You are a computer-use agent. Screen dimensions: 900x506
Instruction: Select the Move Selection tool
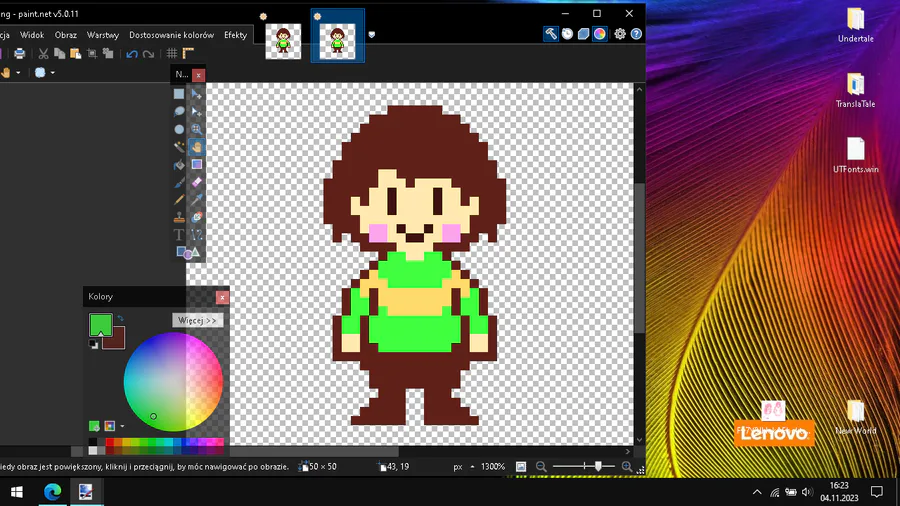point(197,112)
